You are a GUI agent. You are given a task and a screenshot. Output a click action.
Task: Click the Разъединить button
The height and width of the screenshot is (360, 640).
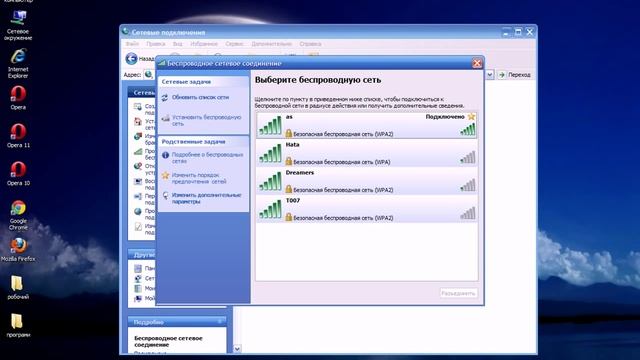tap(458, 293)
